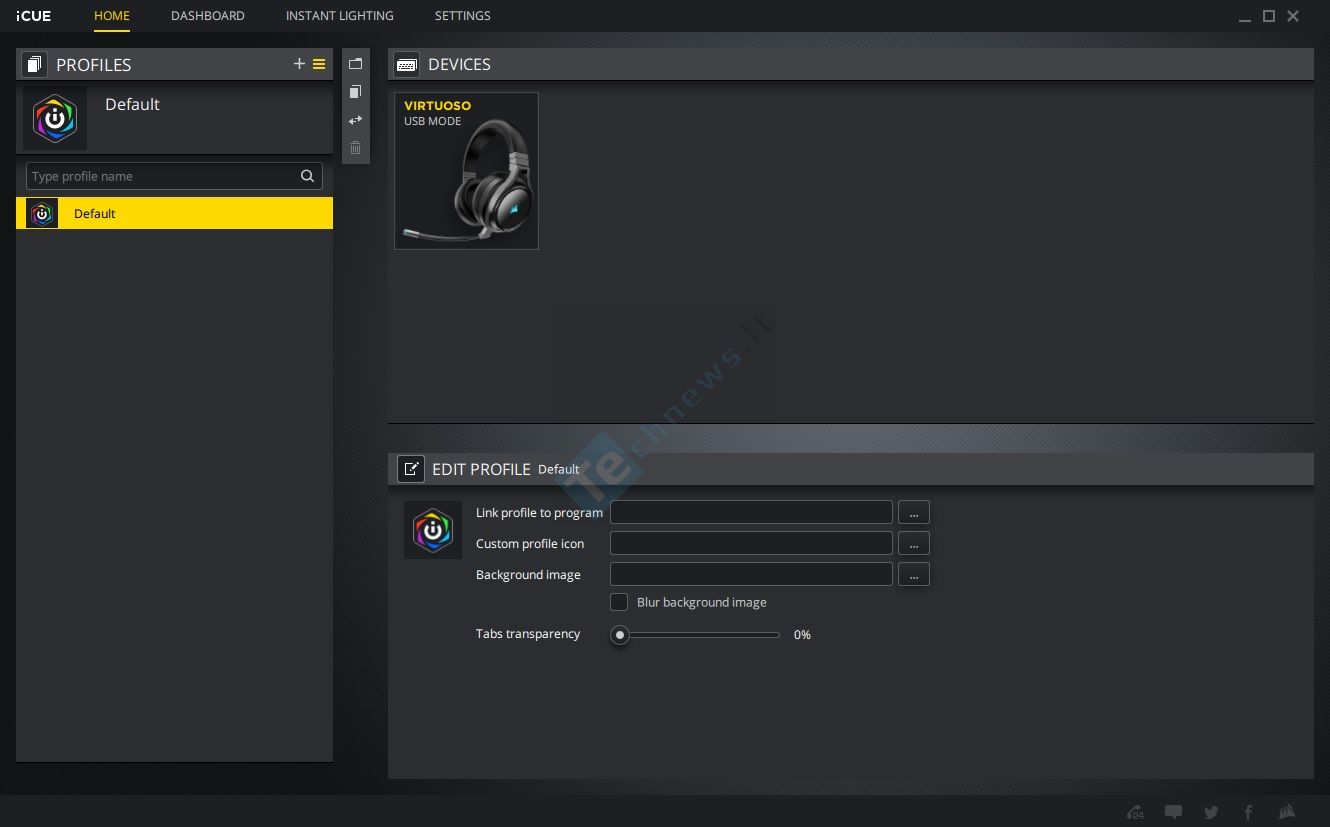Click the Link profile to program field
This screenshot has height=827, width=1330.
pyautogui.click(x=751, y=512)
